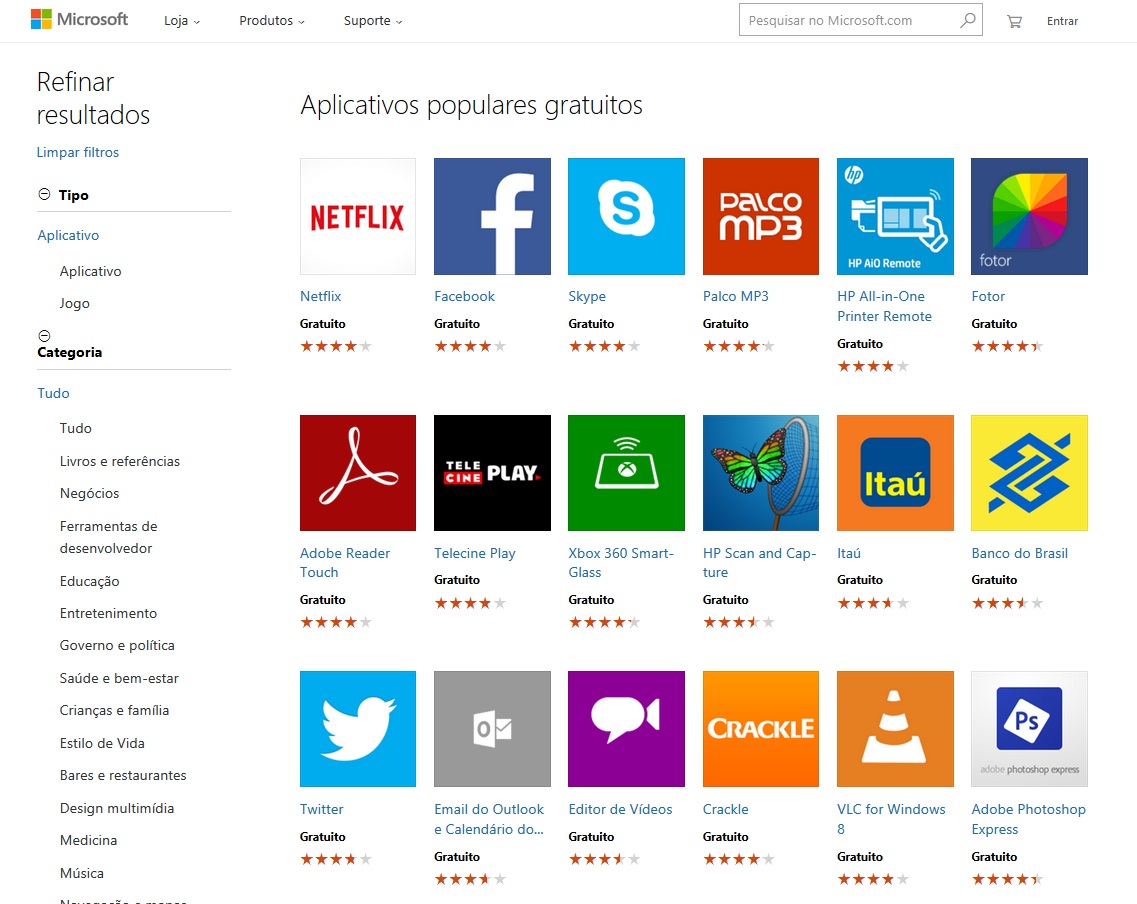Open the VLC for Windows 8 link
Image resolution: width=1137 pixels, height=904 pixels.
[891, 819]
